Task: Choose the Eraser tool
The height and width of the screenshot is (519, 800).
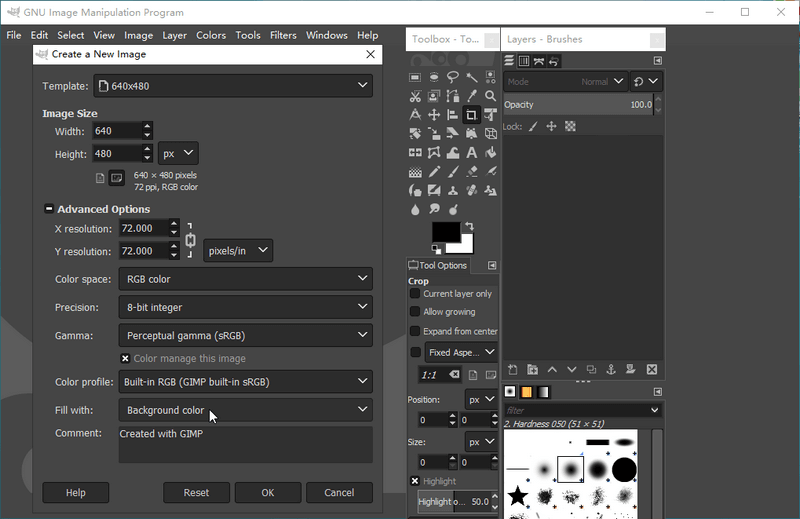Action: coord(472,172)
